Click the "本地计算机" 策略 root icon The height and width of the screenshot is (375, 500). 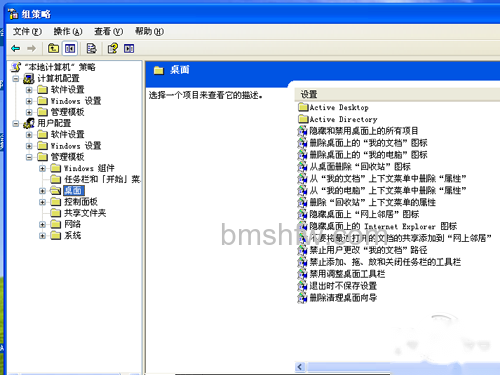click(x=16, y=67)
